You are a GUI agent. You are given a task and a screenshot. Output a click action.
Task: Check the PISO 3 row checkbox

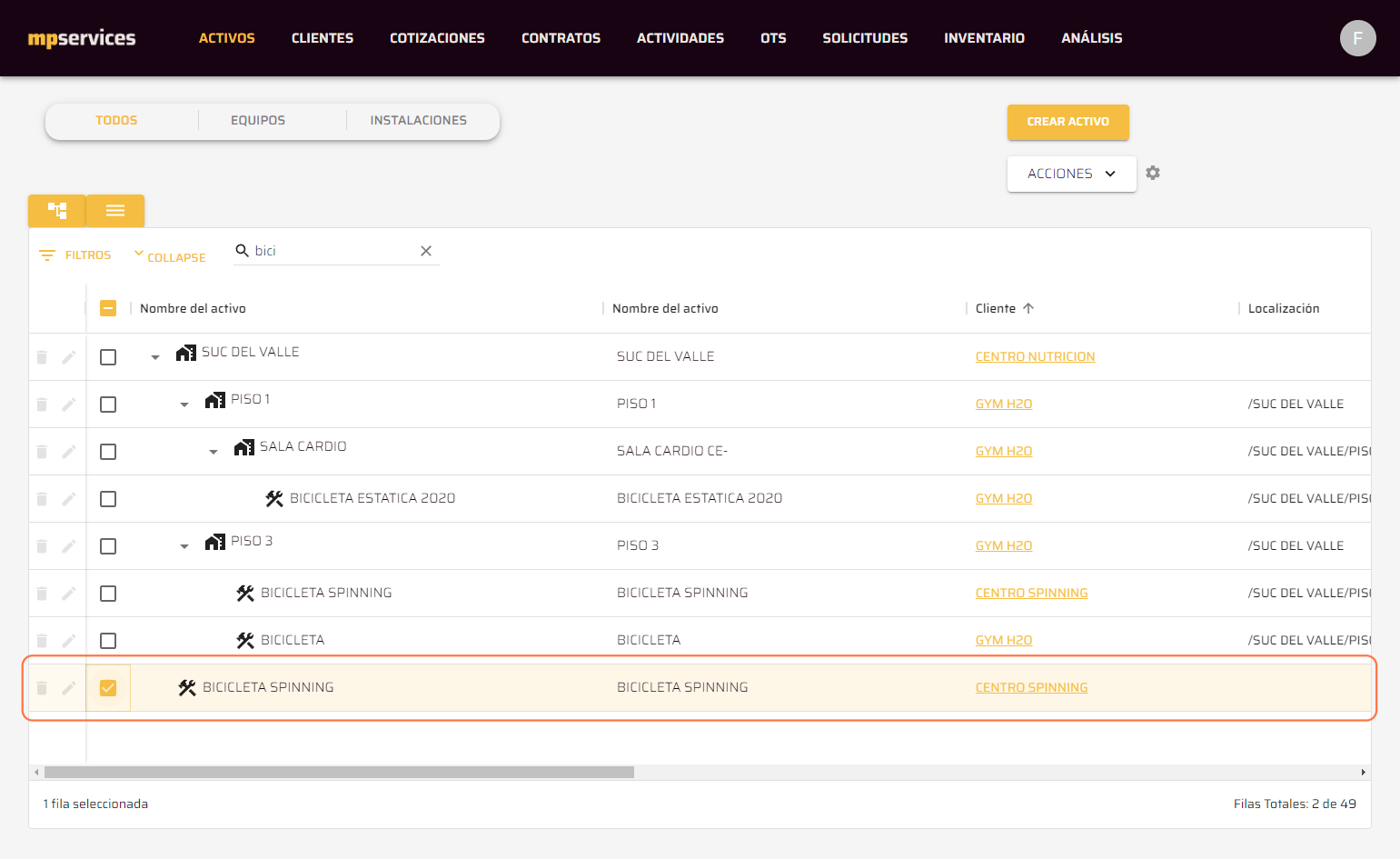pyautogui.click(x=108, y=546)
